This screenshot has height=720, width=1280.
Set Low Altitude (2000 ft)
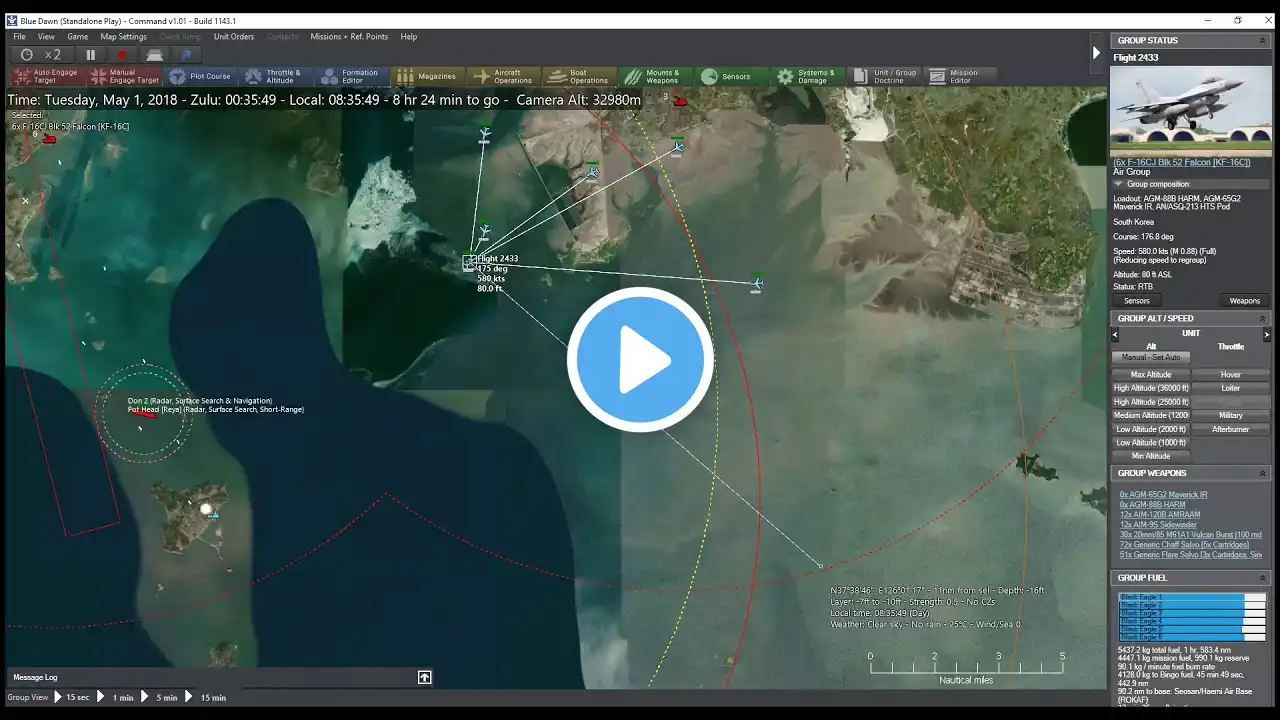(1151, 429)
